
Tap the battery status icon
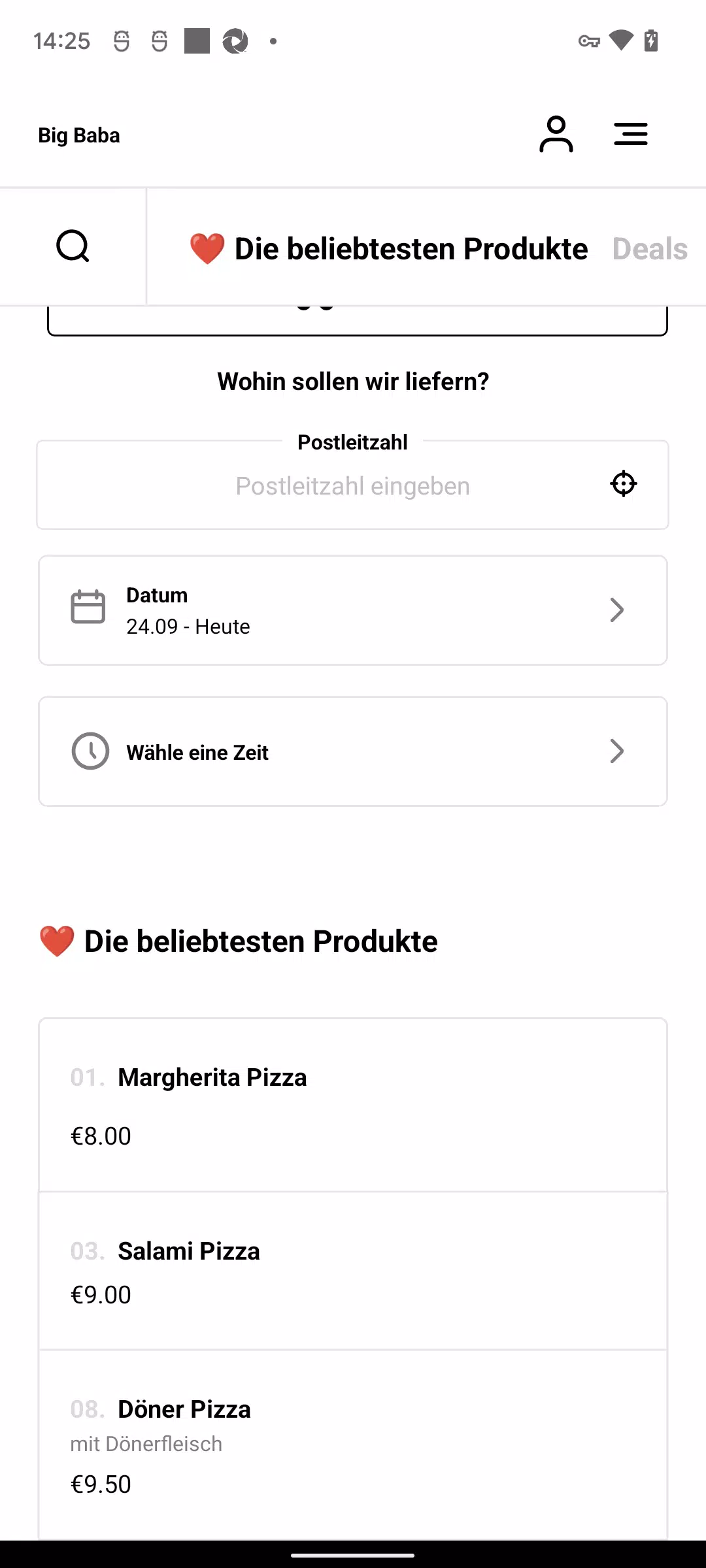[x=651, y=41]
